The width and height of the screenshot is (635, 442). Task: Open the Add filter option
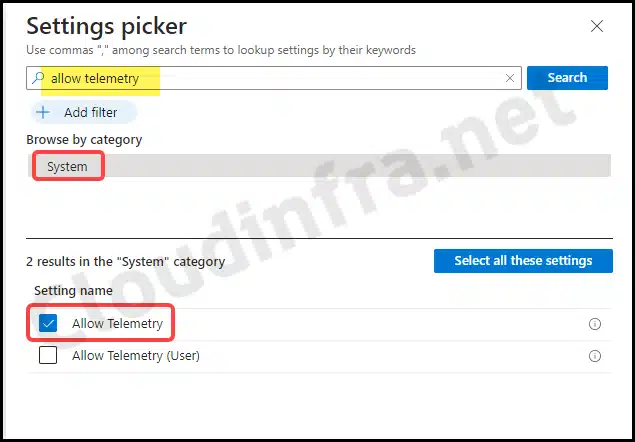click(84, 112)
